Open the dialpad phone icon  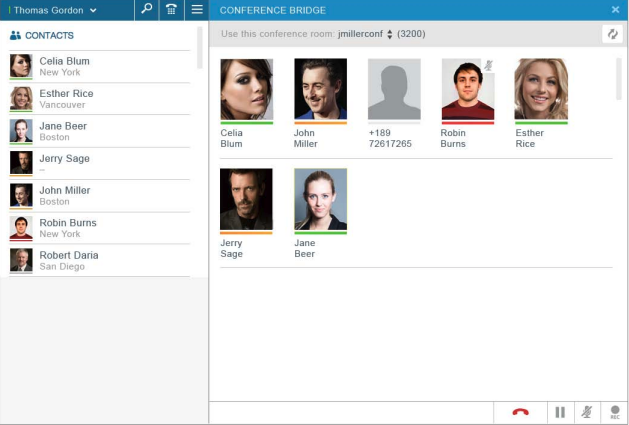pos(171,10)
